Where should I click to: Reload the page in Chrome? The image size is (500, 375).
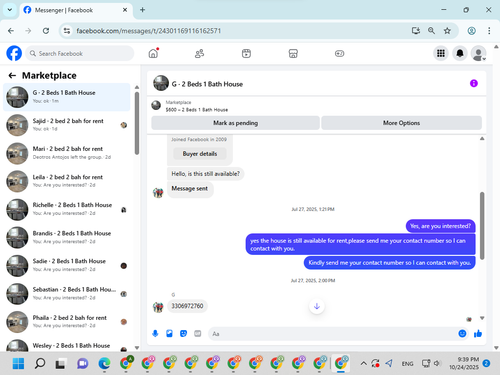(x=46, y=31)
